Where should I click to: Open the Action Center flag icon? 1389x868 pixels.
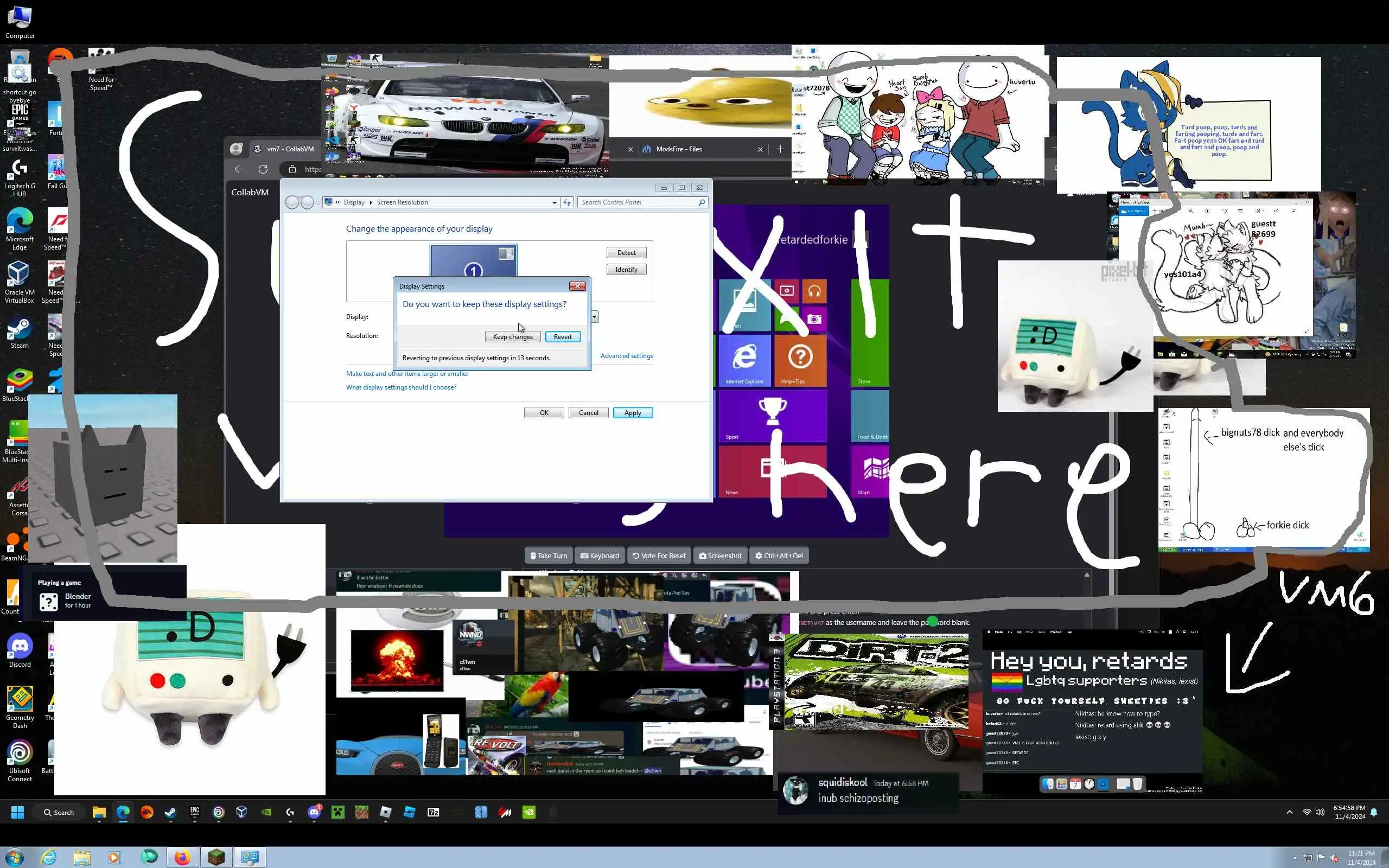click(x=1321, y=858)
